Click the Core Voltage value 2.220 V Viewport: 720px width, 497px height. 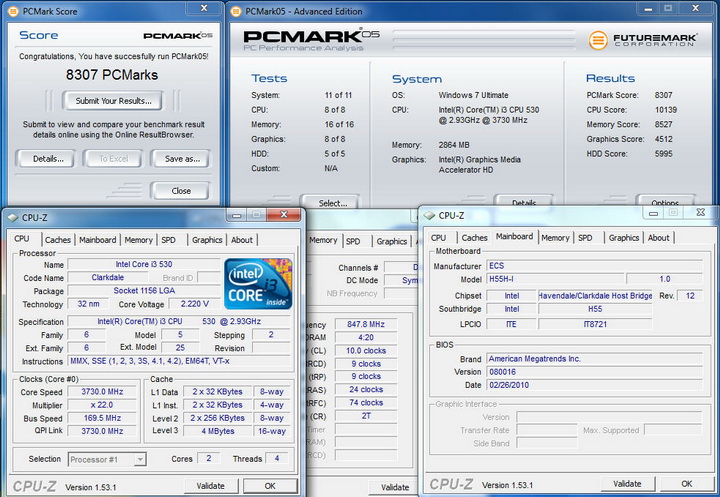(x=195, y=304)
